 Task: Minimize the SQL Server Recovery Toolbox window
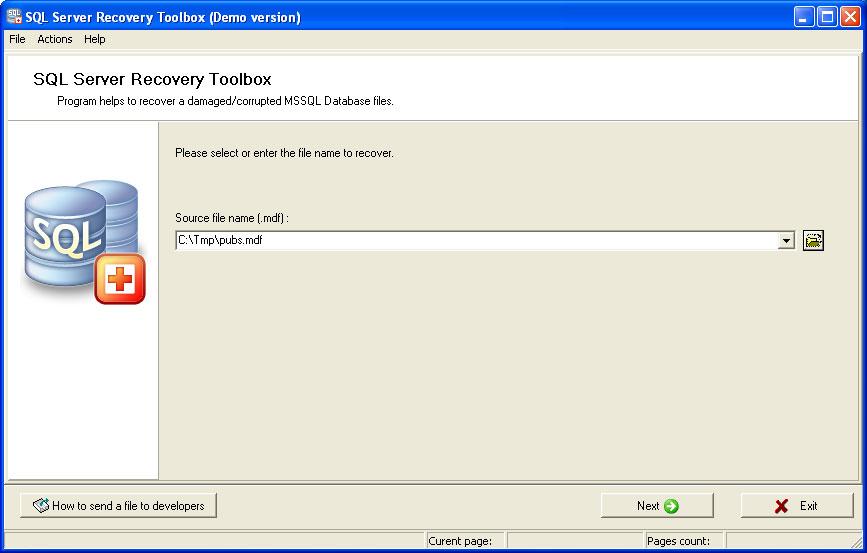pyautogui.click(x=804, y=17)
